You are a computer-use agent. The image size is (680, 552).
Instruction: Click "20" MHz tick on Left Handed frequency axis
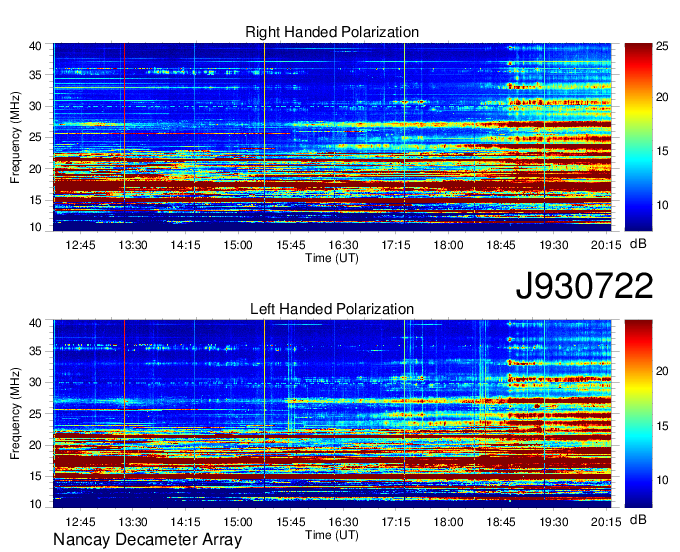tap(36, 445)
